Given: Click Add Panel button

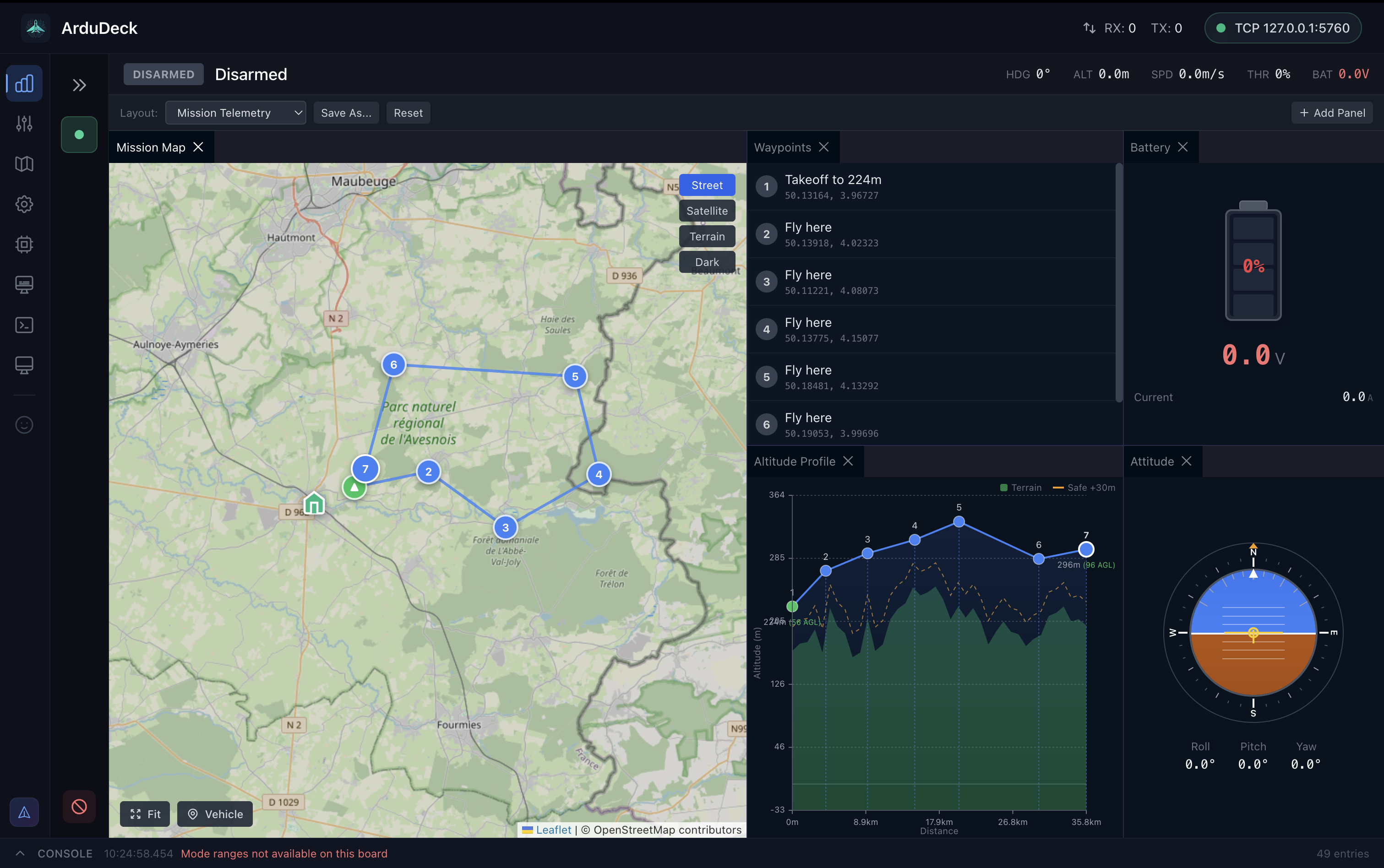Looking at the screenshot, I should pyautogui.click(x=1332, y=113).
